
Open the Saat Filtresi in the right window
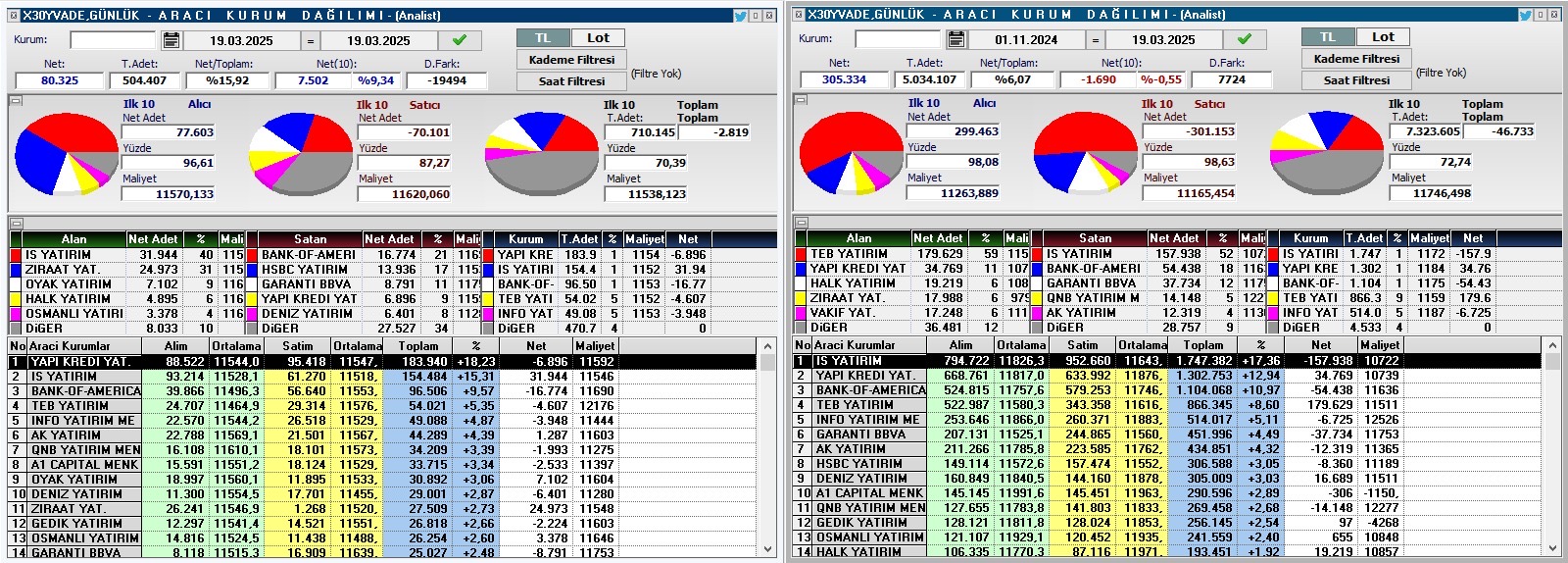tap(1356, 79)
